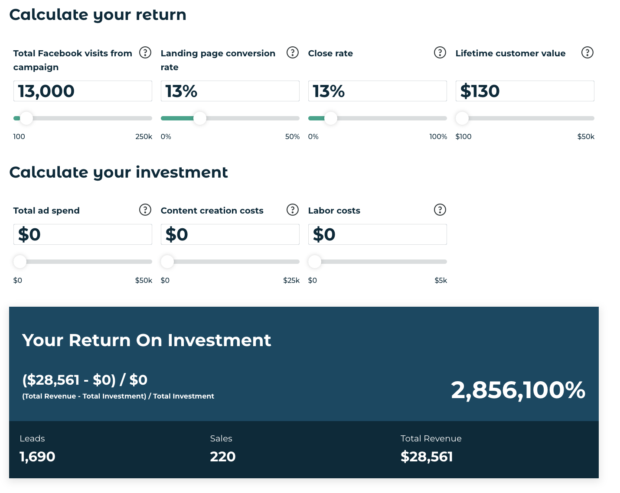Click Lifetime customer value slider handle
620x493 pixels.
462,118
